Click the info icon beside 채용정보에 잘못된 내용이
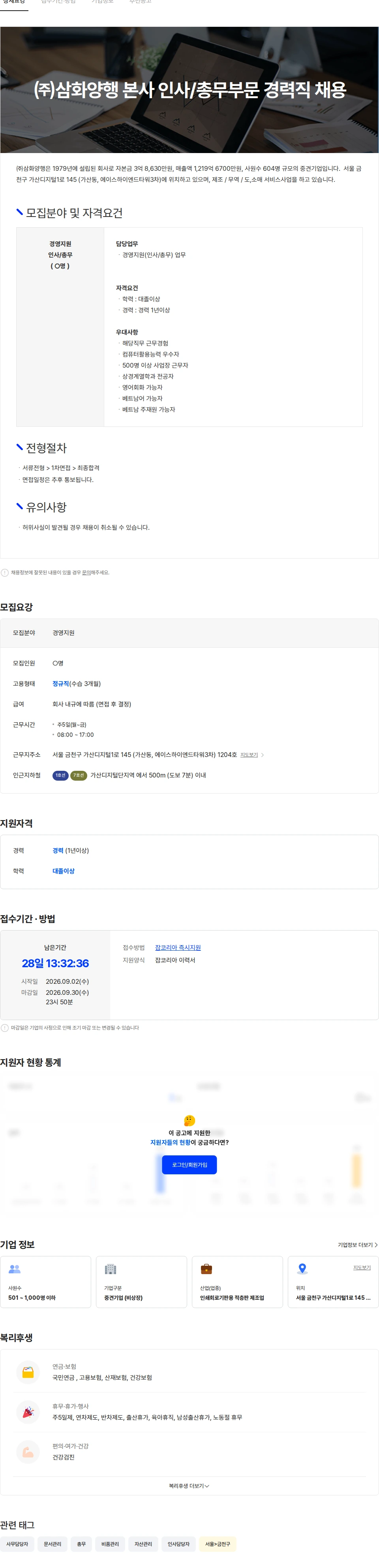379x1568 pixels. tap(5, 572)
